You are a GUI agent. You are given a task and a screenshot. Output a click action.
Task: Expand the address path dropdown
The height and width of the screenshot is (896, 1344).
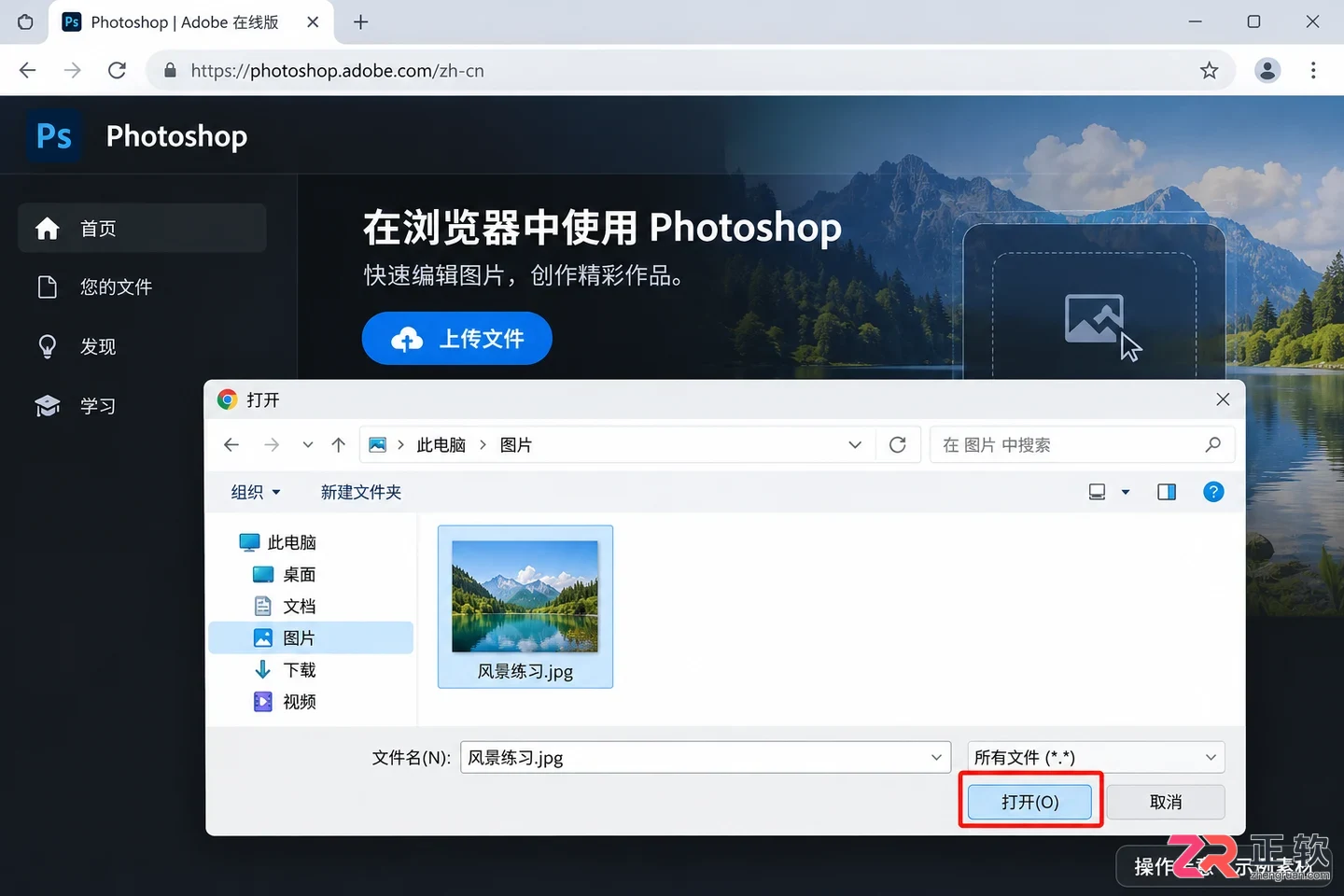click(x=855, y=445)
